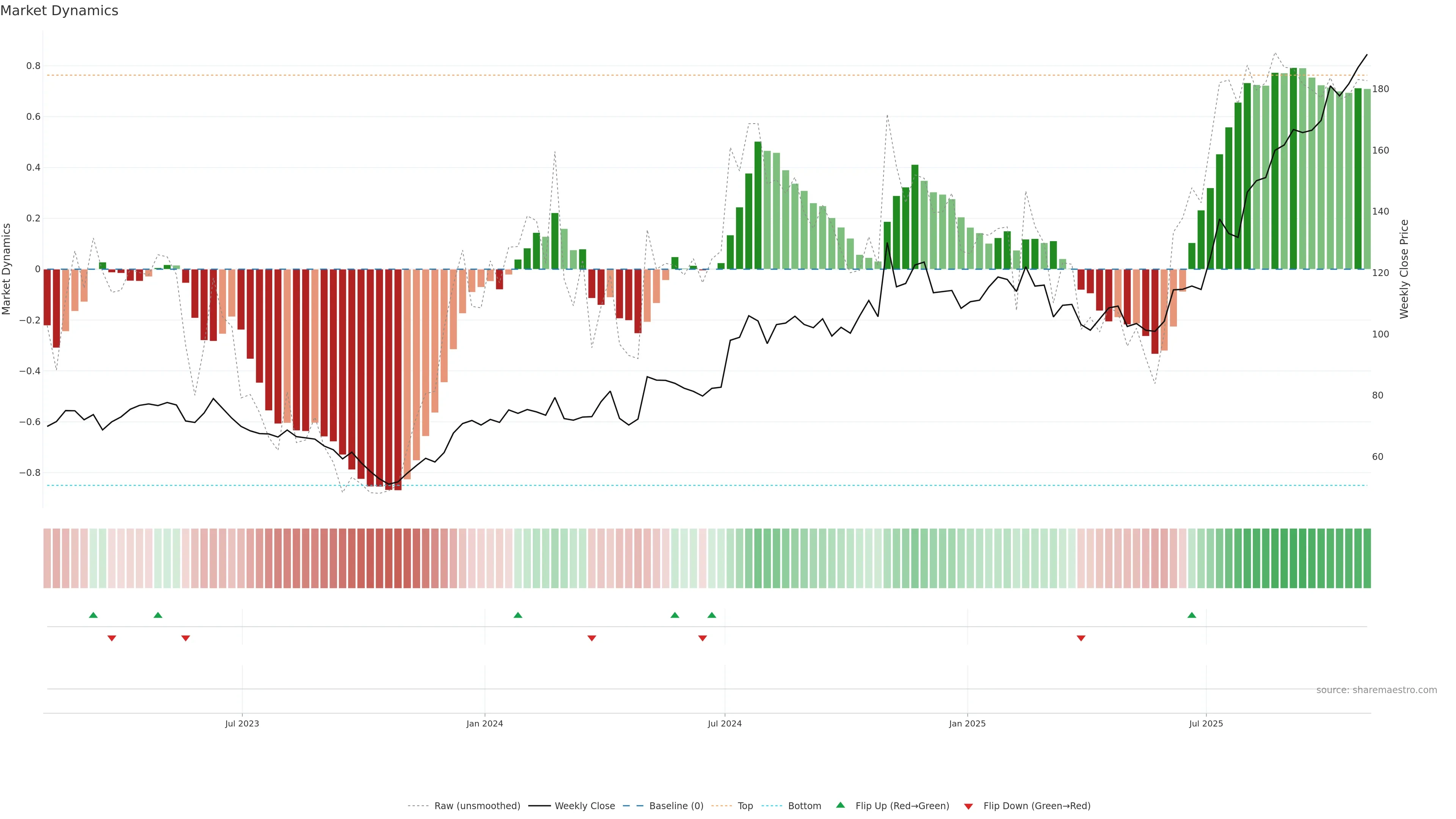Click the source sharemaestro.com text
The image size is (1456, 819).
coord(1376,690)
